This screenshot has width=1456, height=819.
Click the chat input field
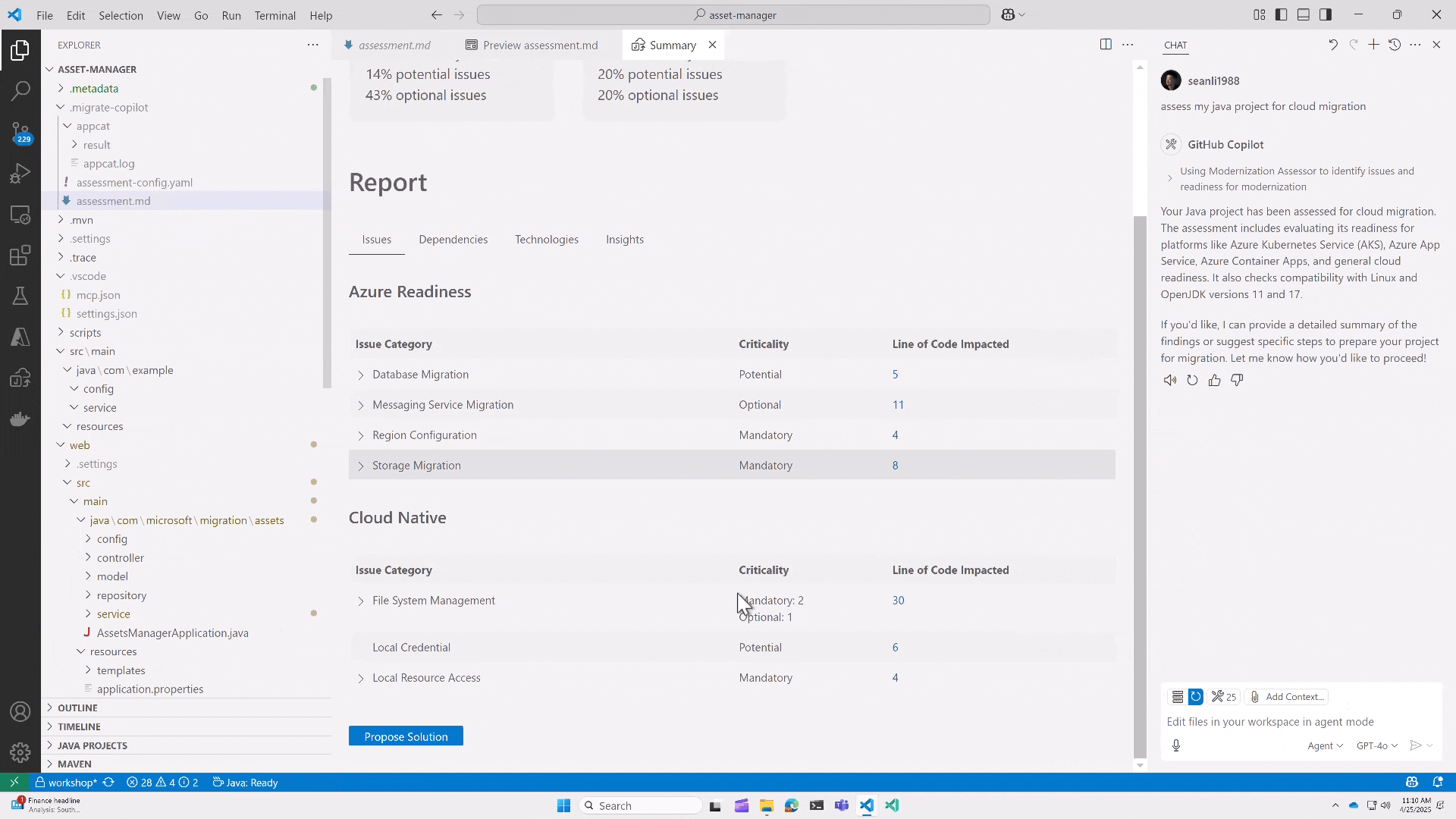1289,722
